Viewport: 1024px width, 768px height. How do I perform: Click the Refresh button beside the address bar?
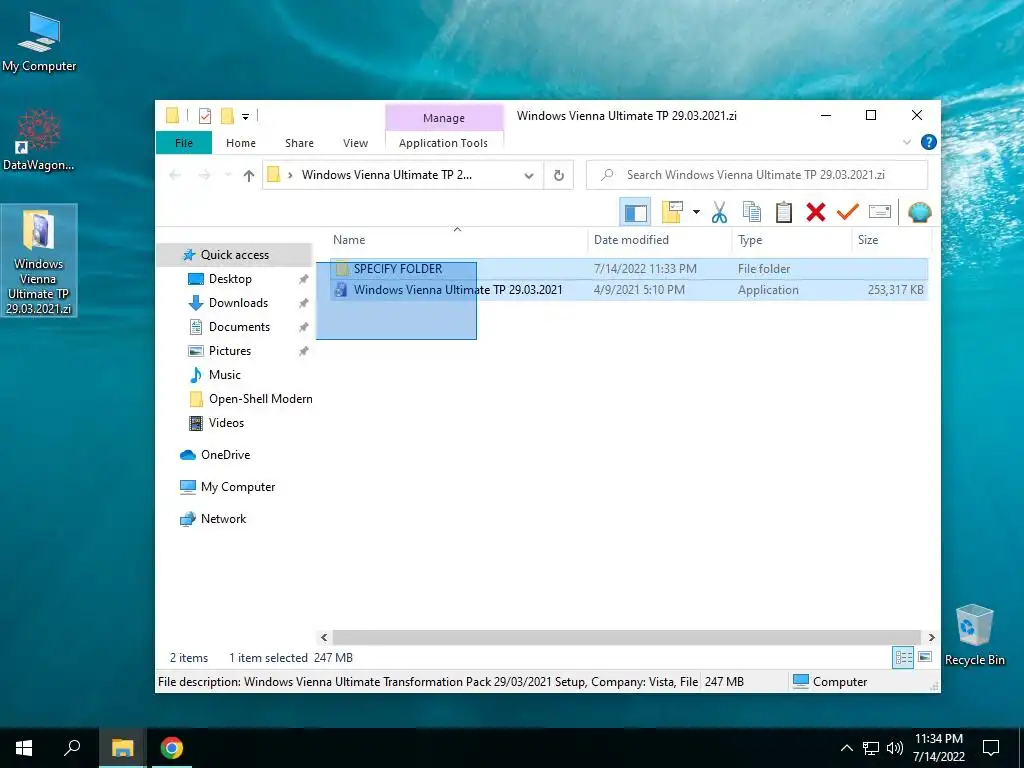(x=558, y=175)
